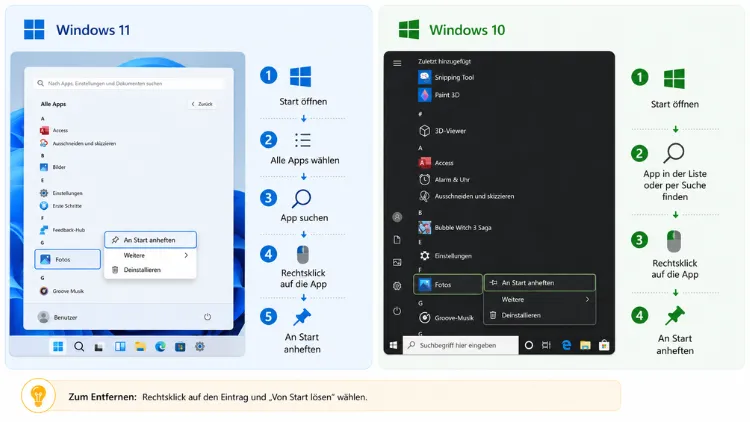Select Fotos in the Windows 10 app list
Image resolution: width=750 pixels, height=422 pixels.
tap(448, 285)
